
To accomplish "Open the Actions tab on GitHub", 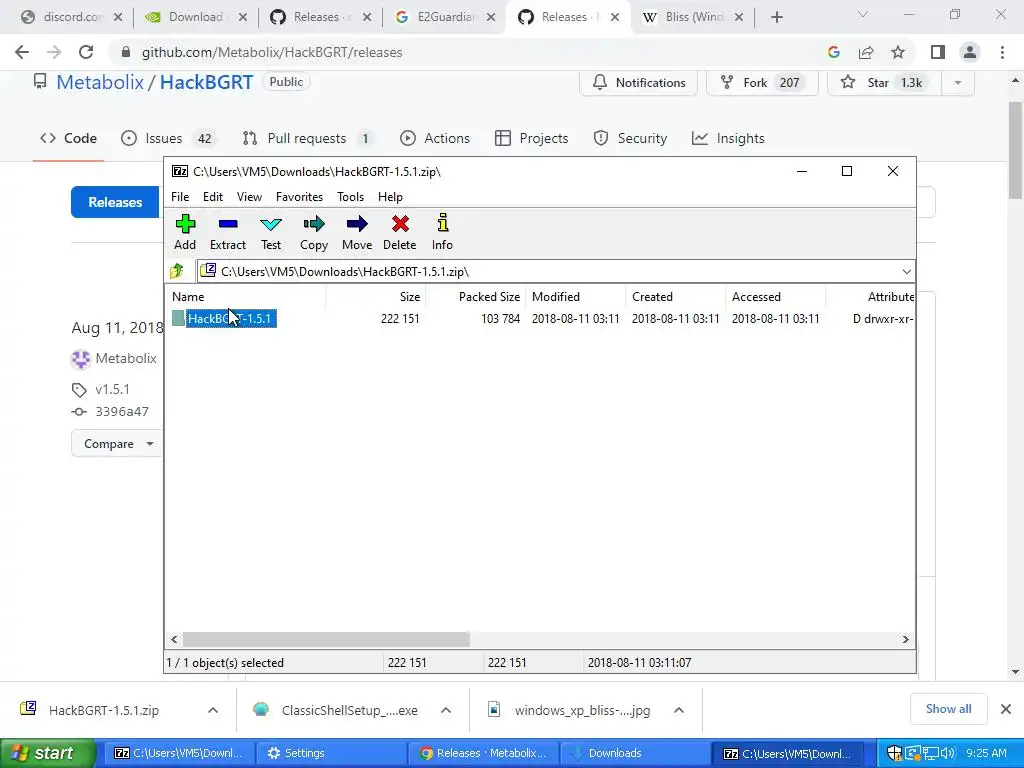I will (x=435, y=138).
